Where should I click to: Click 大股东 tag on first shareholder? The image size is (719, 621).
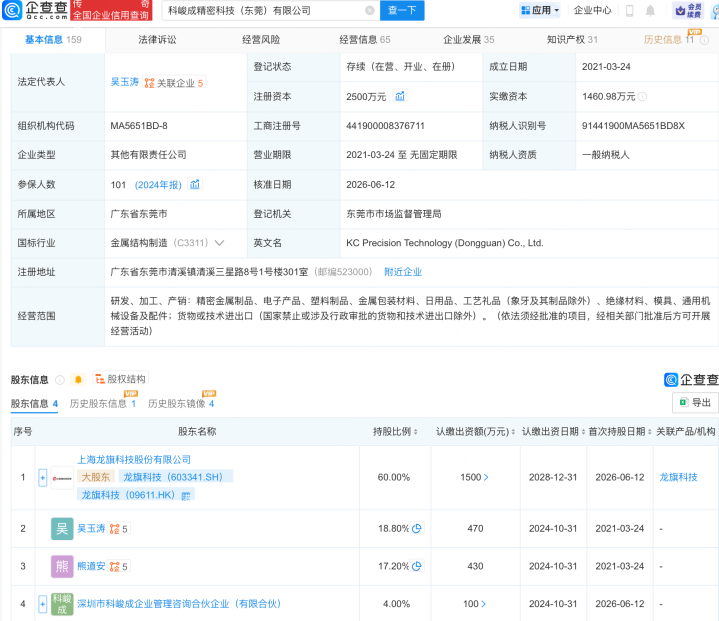tap(96, 477)
